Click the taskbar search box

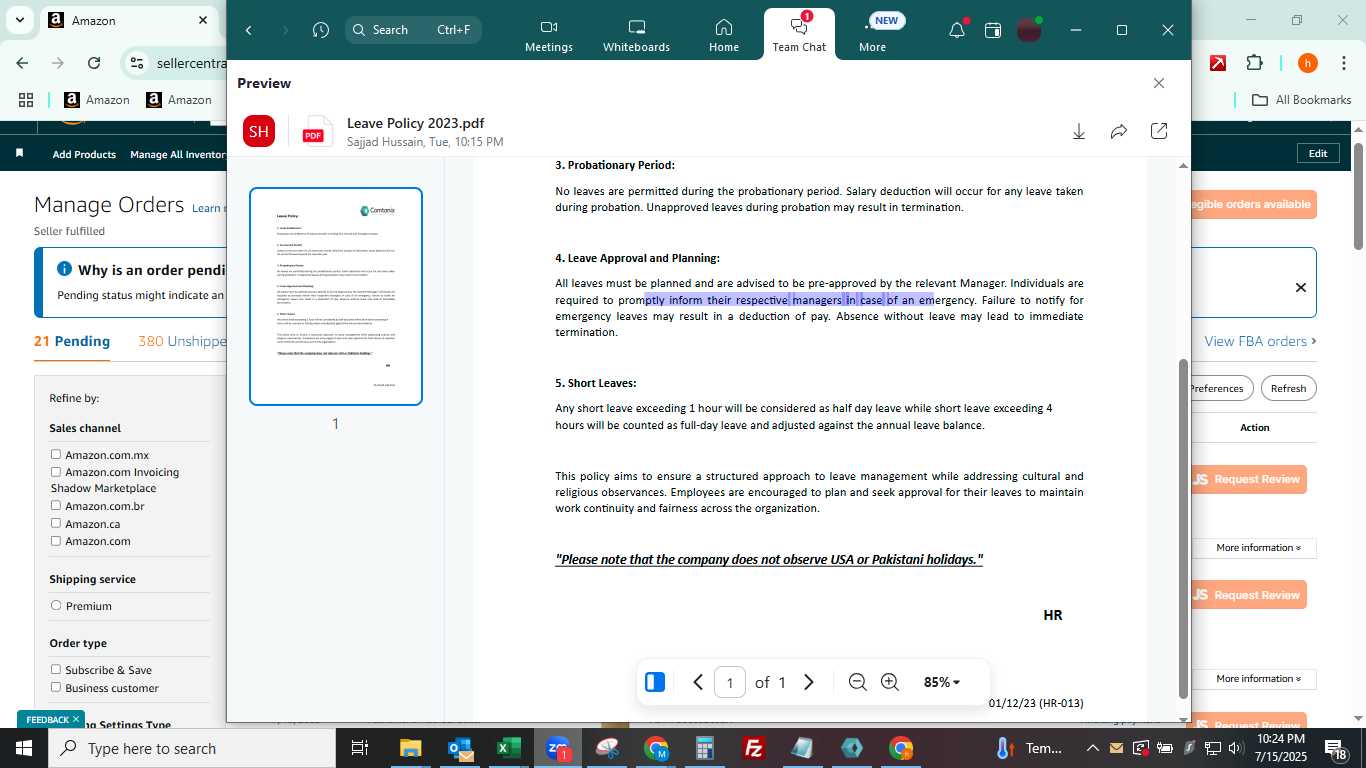[x=192, y=748]
